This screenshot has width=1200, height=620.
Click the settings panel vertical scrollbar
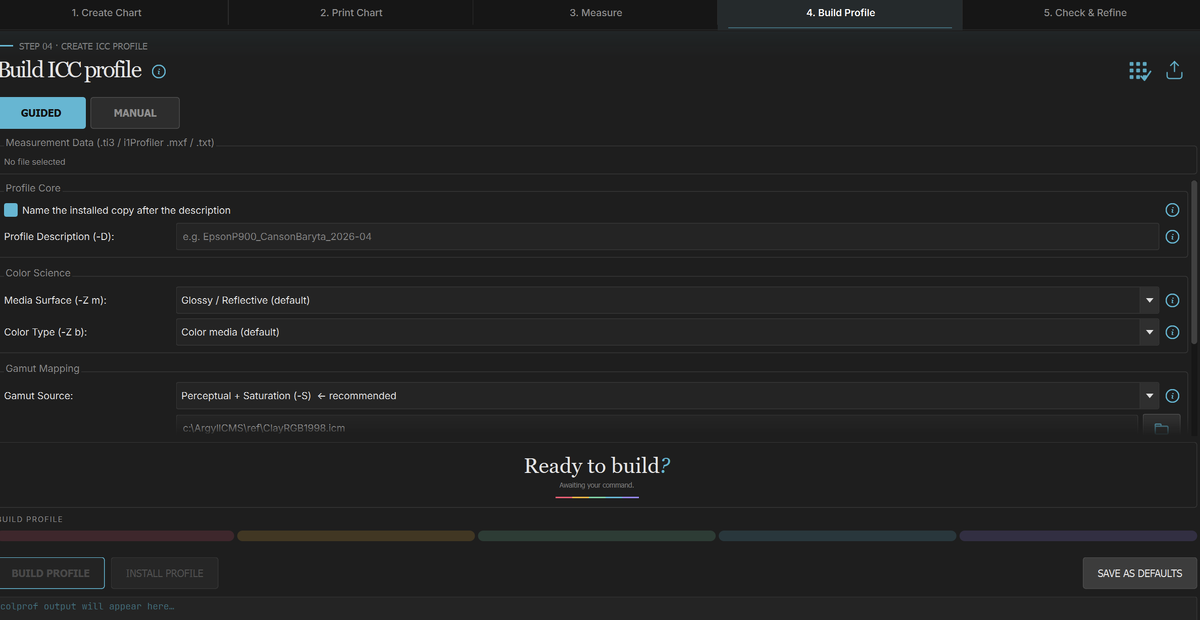1193,262
